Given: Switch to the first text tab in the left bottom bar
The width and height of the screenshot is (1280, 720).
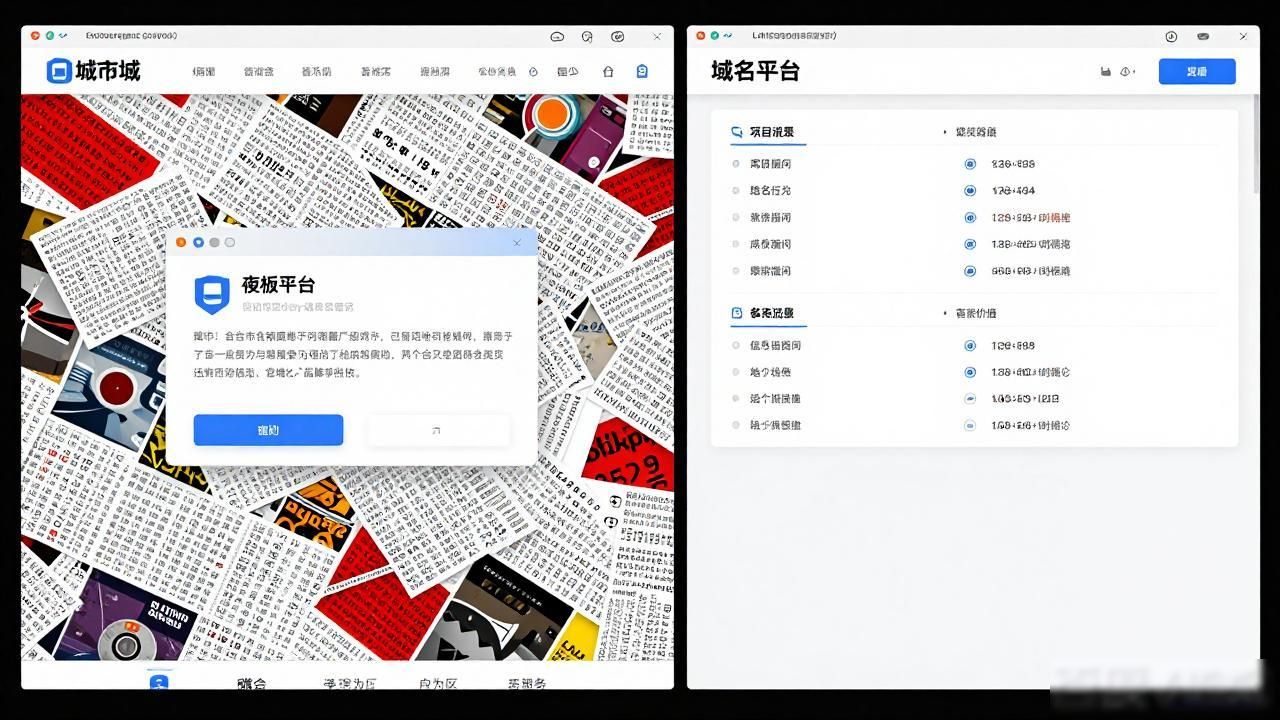Looking at the screenshot, I should (x=252, y=684).
